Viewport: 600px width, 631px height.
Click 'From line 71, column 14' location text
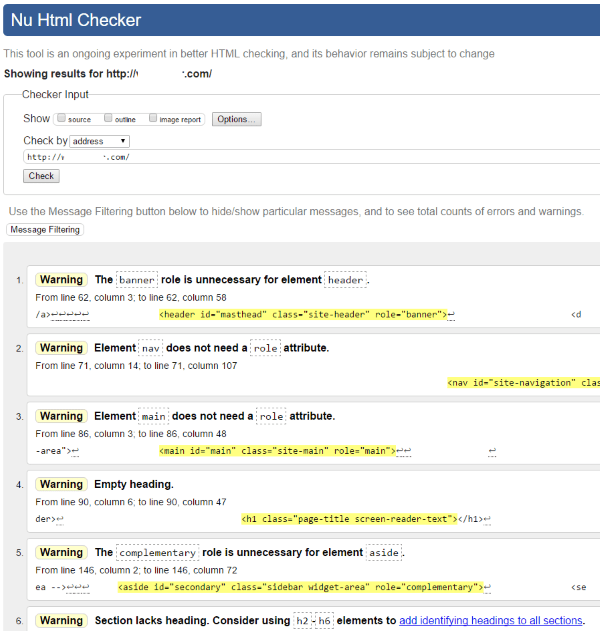tap(136, 365)
